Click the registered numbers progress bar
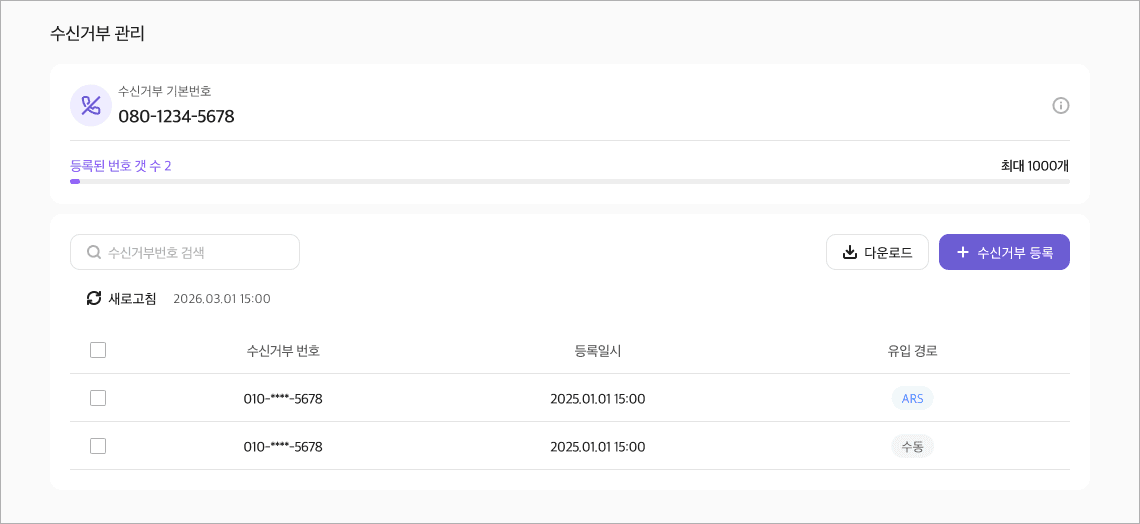The height and width of the screenshot is (524, 1140). [x=570, y=181]
